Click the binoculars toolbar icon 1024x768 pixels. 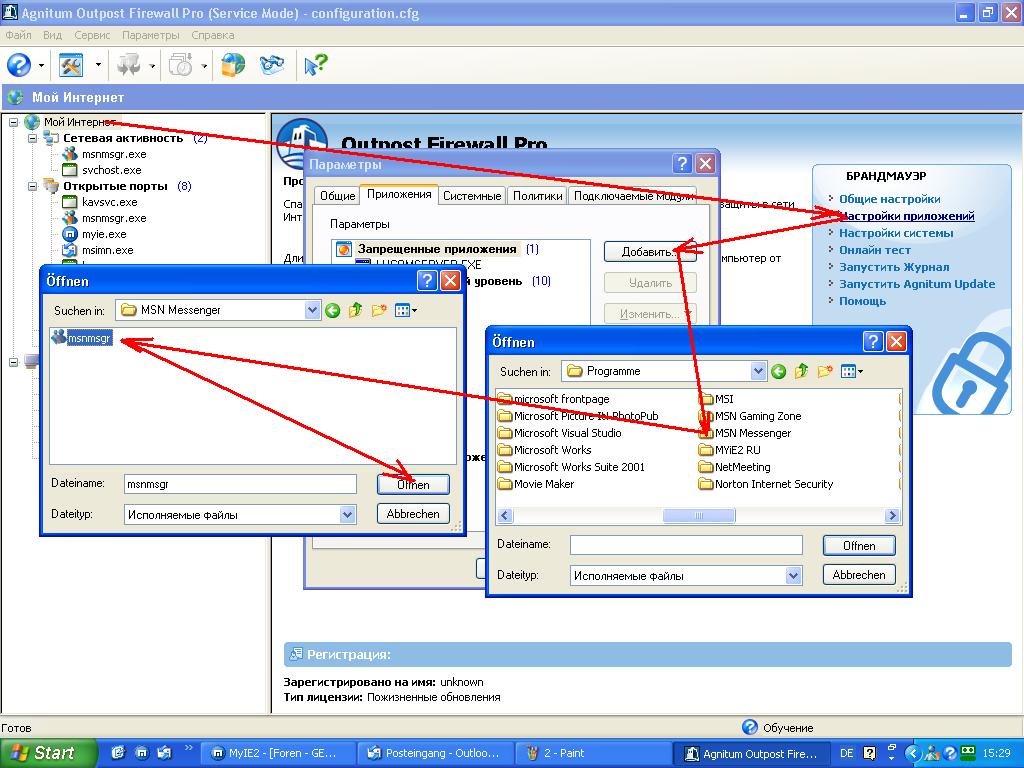point(272,65)
